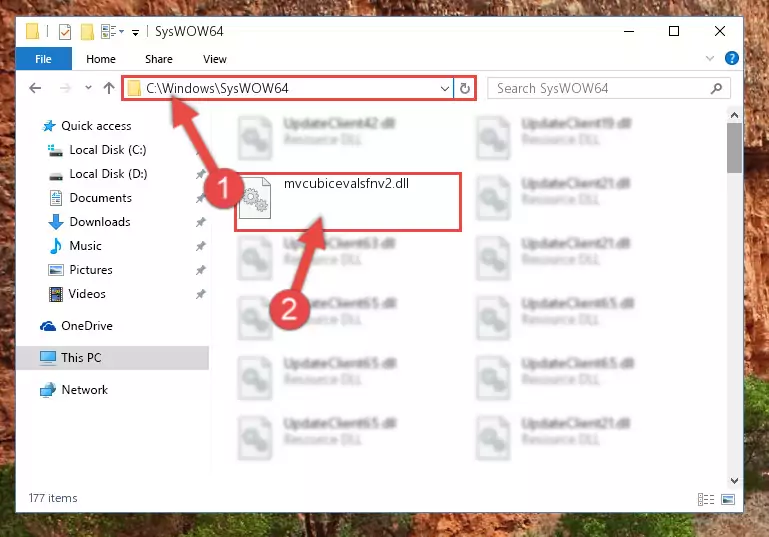Image resolution: width=769 pixels, height=537 pixels.
Task: Click the folder icon in the address bar
Action: pyautogui.click(x=133, y=88)
